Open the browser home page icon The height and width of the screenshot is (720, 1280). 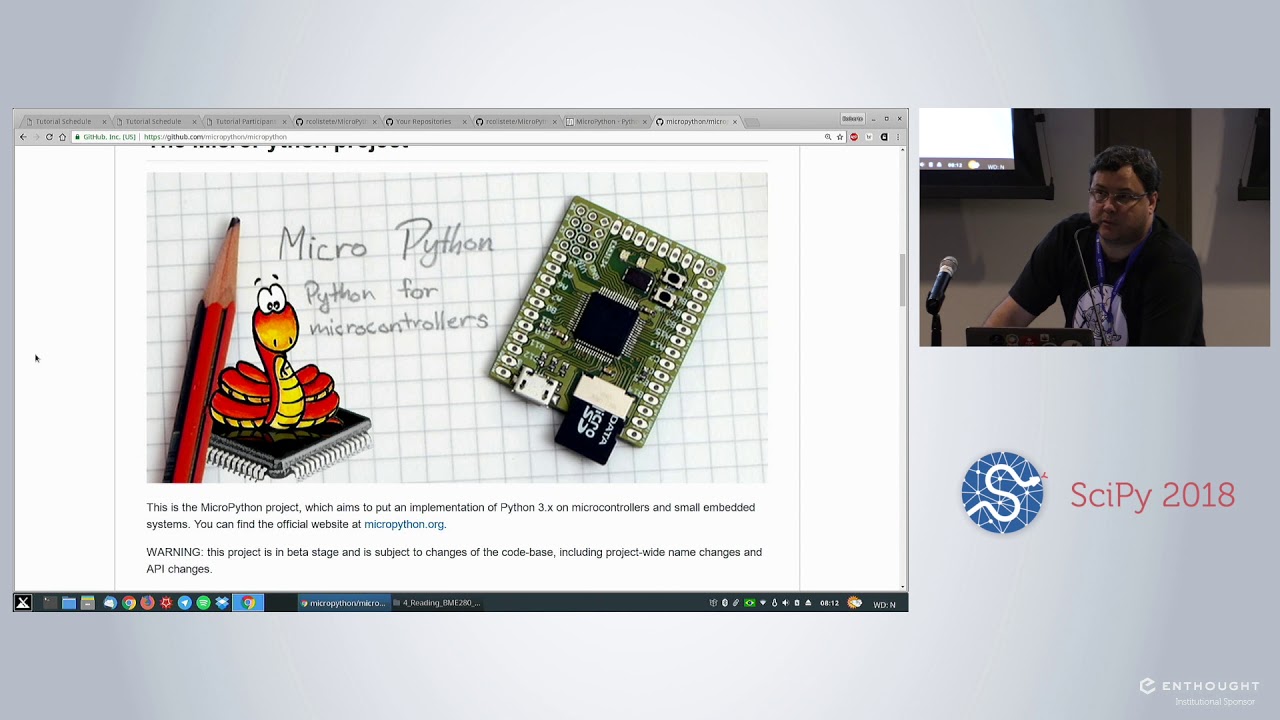coord(62,137)
